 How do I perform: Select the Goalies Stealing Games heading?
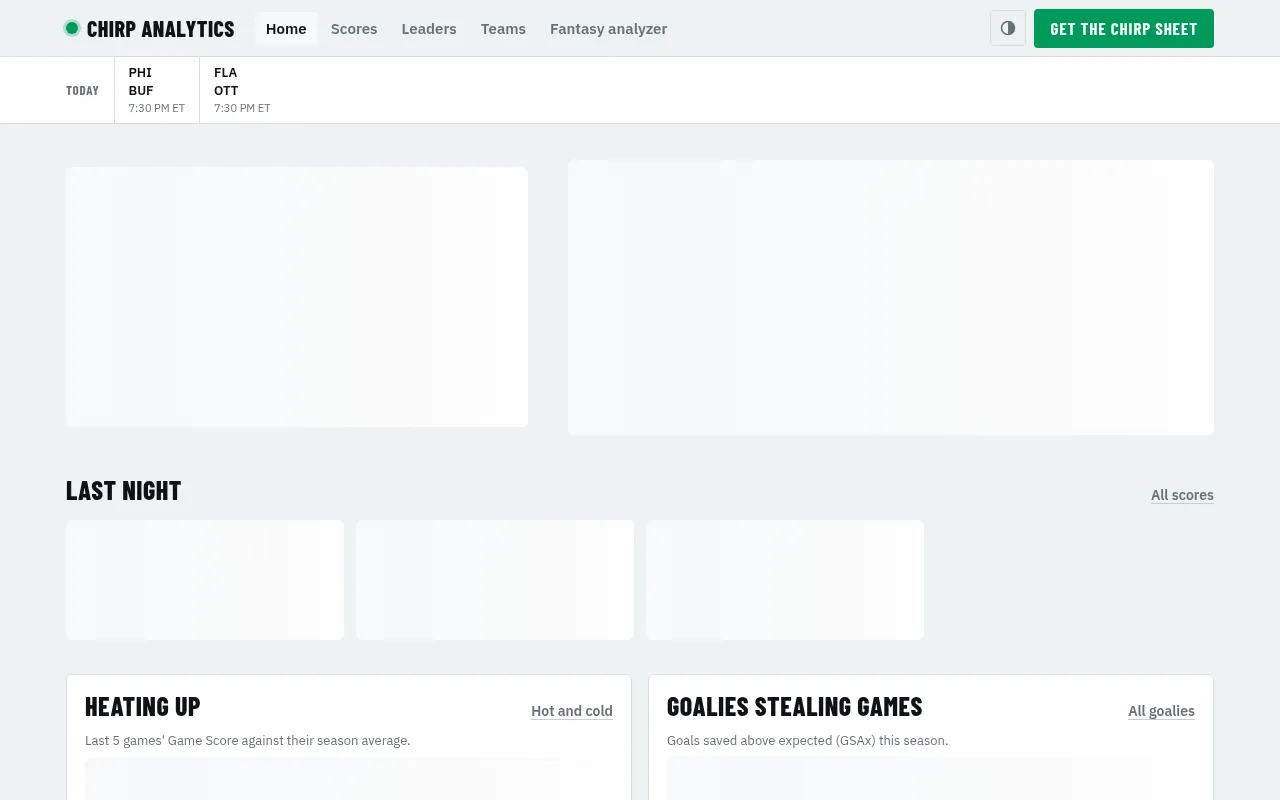point(795,706)
